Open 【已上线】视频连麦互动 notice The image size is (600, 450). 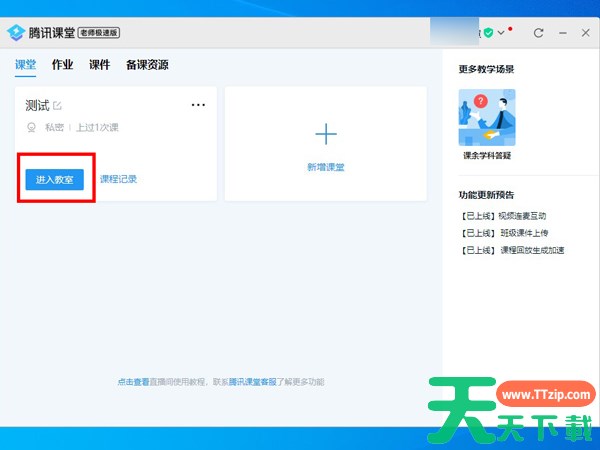504,216
